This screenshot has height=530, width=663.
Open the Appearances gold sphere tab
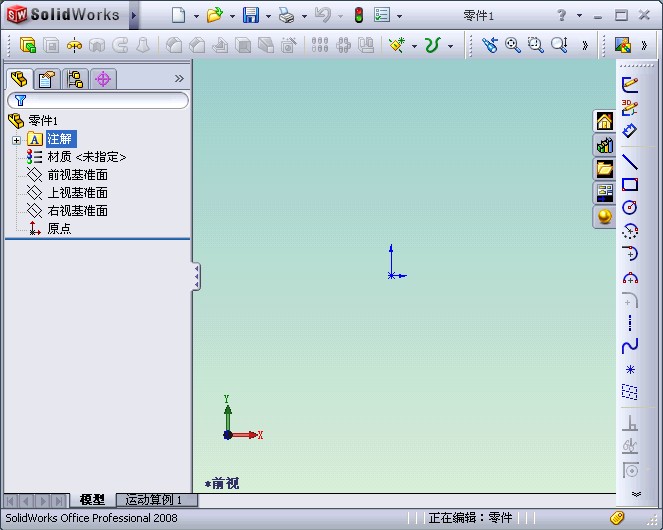tap(605, 217)
